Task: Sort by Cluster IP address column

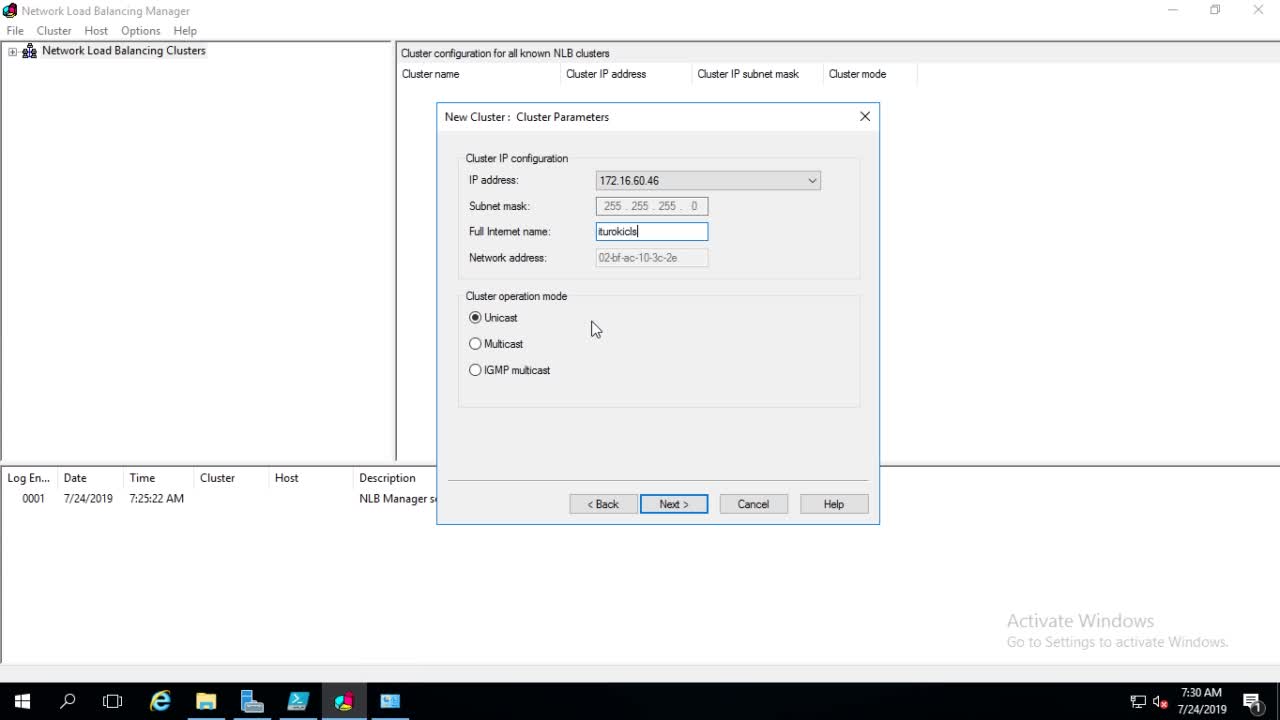Action: point(626,74)
